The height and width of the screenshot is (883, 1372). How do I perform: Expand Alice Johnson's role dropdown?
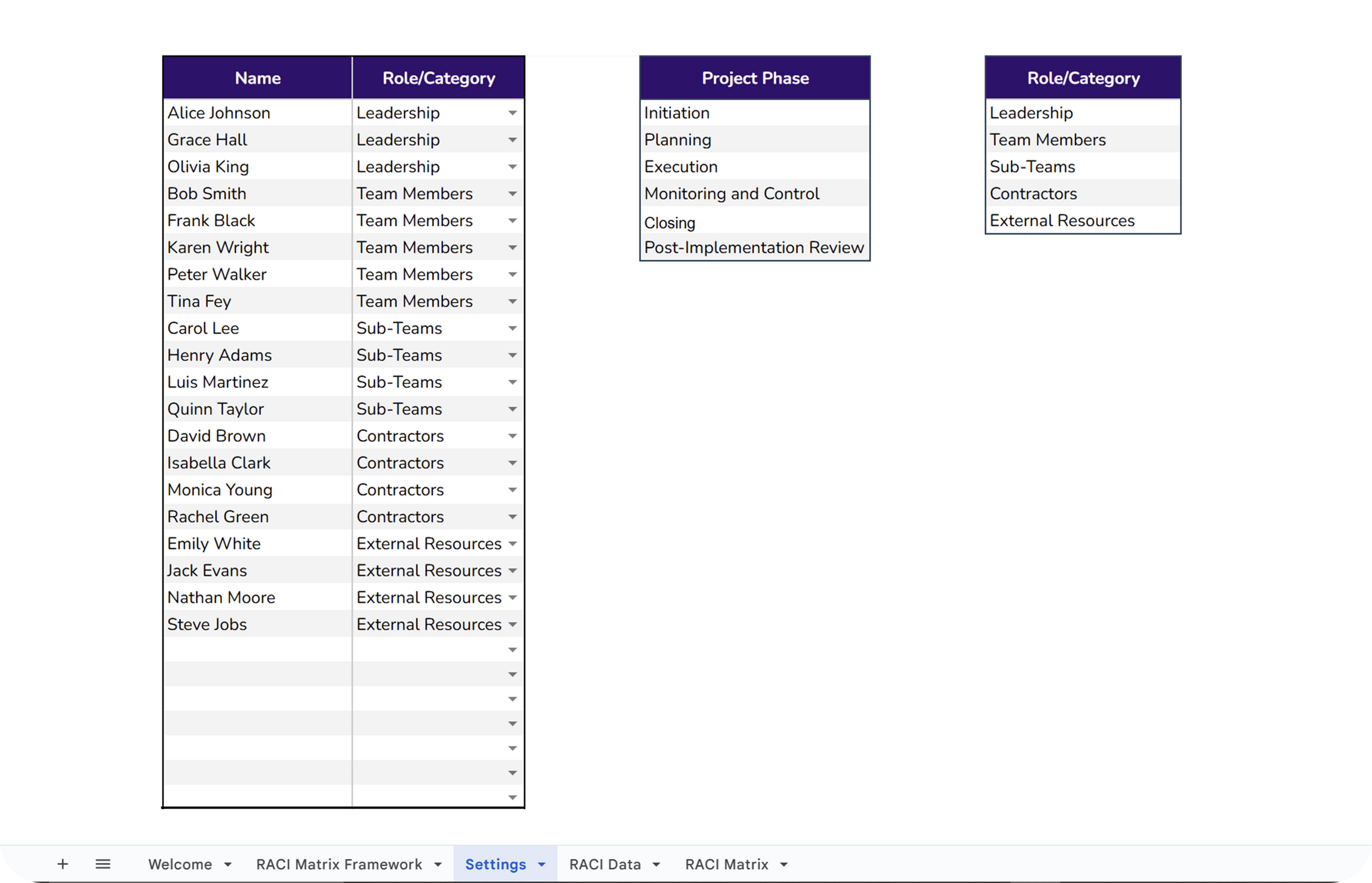(x=512, y=113)
